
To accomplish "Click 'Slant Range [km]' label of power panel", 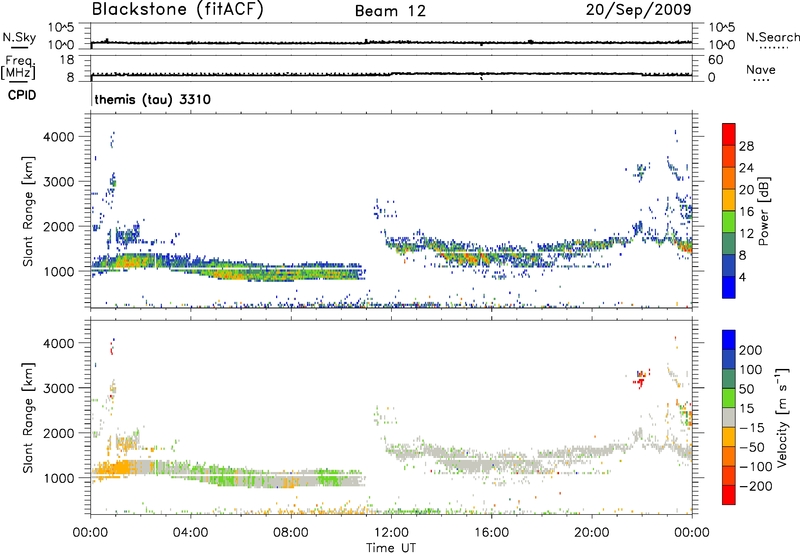I will 28,211.
